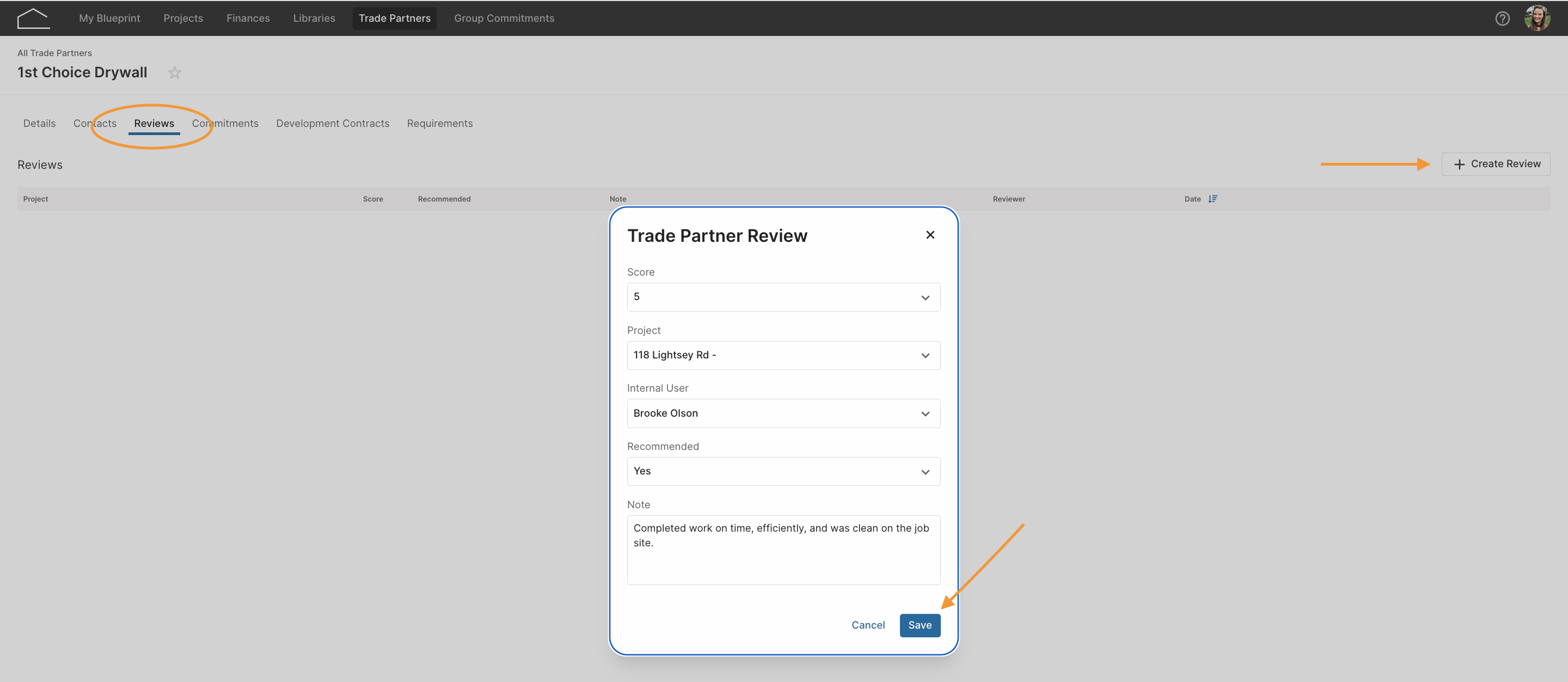This screenshot has width=1568, height=682.
Task: Close the Trade Partner Review dialog
Action: pos(930,235)
